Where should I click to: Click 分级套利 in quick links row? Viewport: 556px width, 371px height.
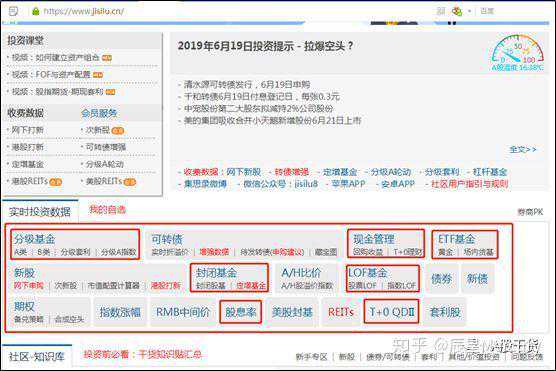pos(442,172)
